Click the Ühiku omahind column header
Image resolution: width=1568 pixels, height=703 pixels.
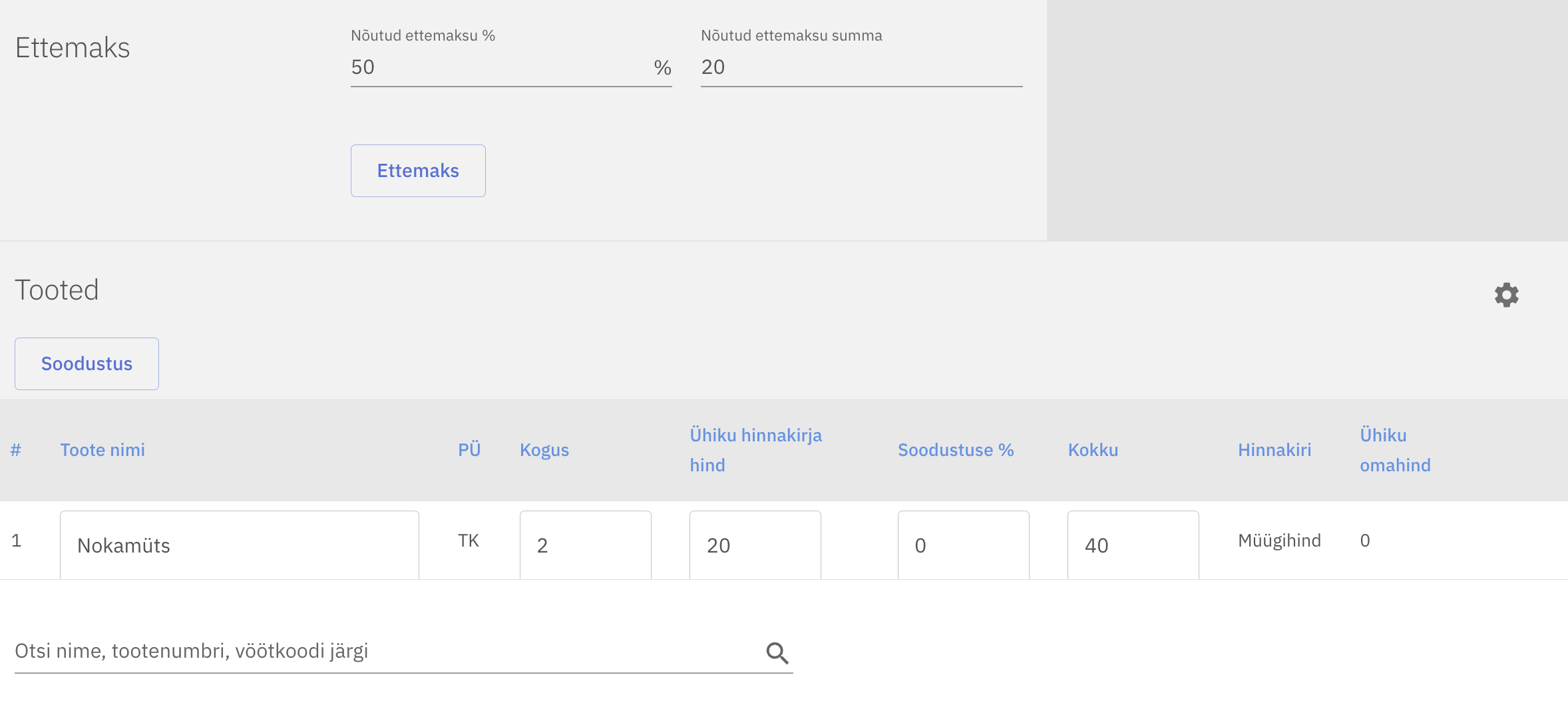1394,450
